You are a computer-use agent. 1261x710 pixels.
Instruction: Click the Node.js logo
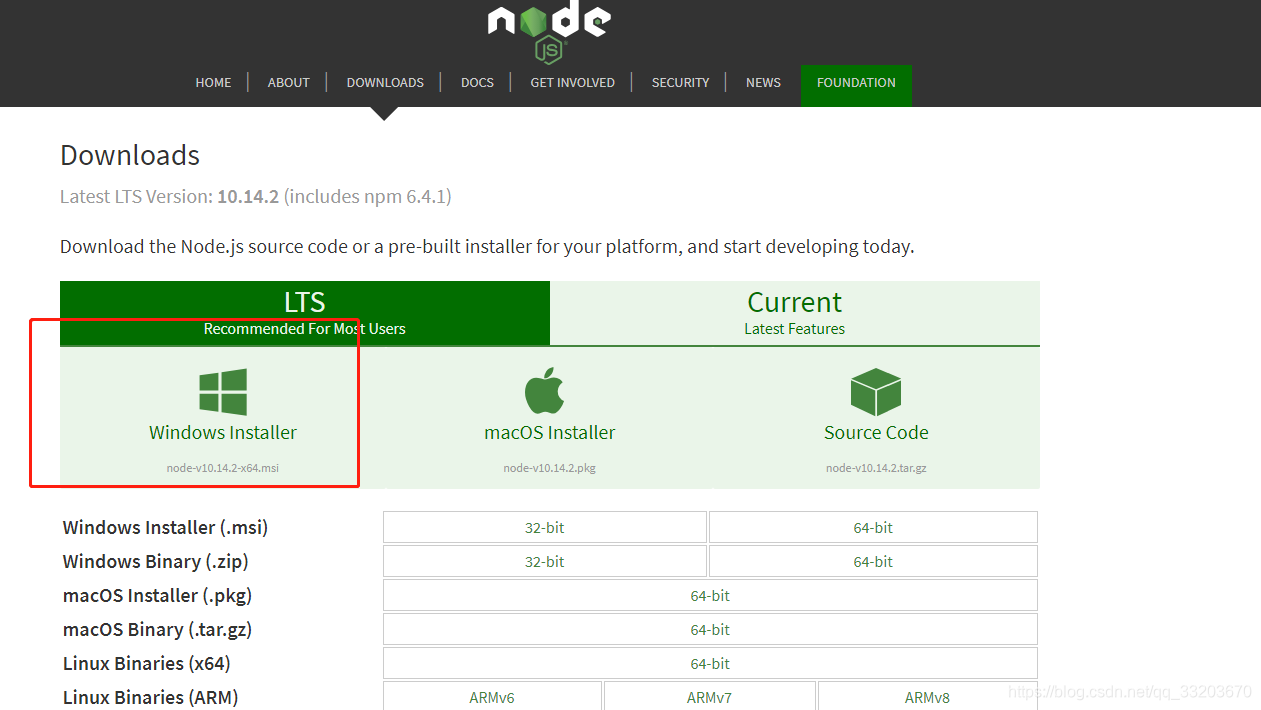tap(549, 31)
